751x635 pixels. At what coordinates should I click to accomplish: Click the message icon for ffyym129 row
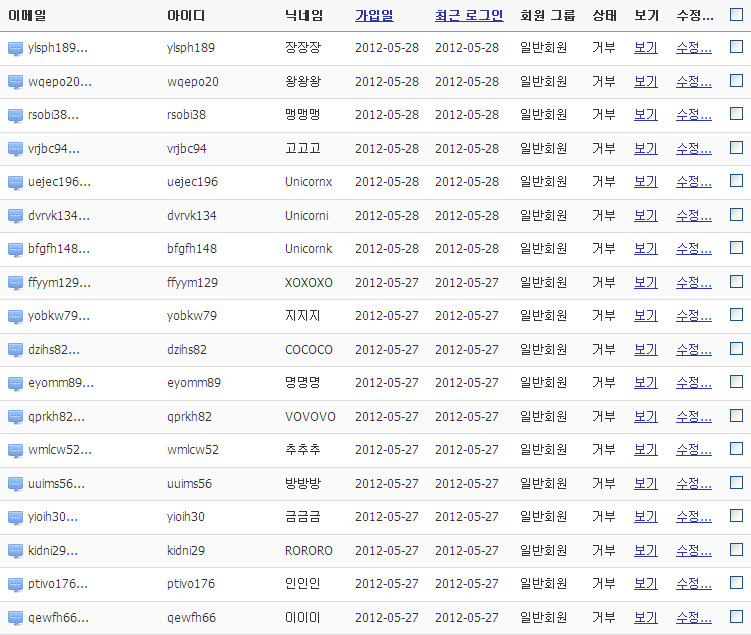click(x=15, y=283)
